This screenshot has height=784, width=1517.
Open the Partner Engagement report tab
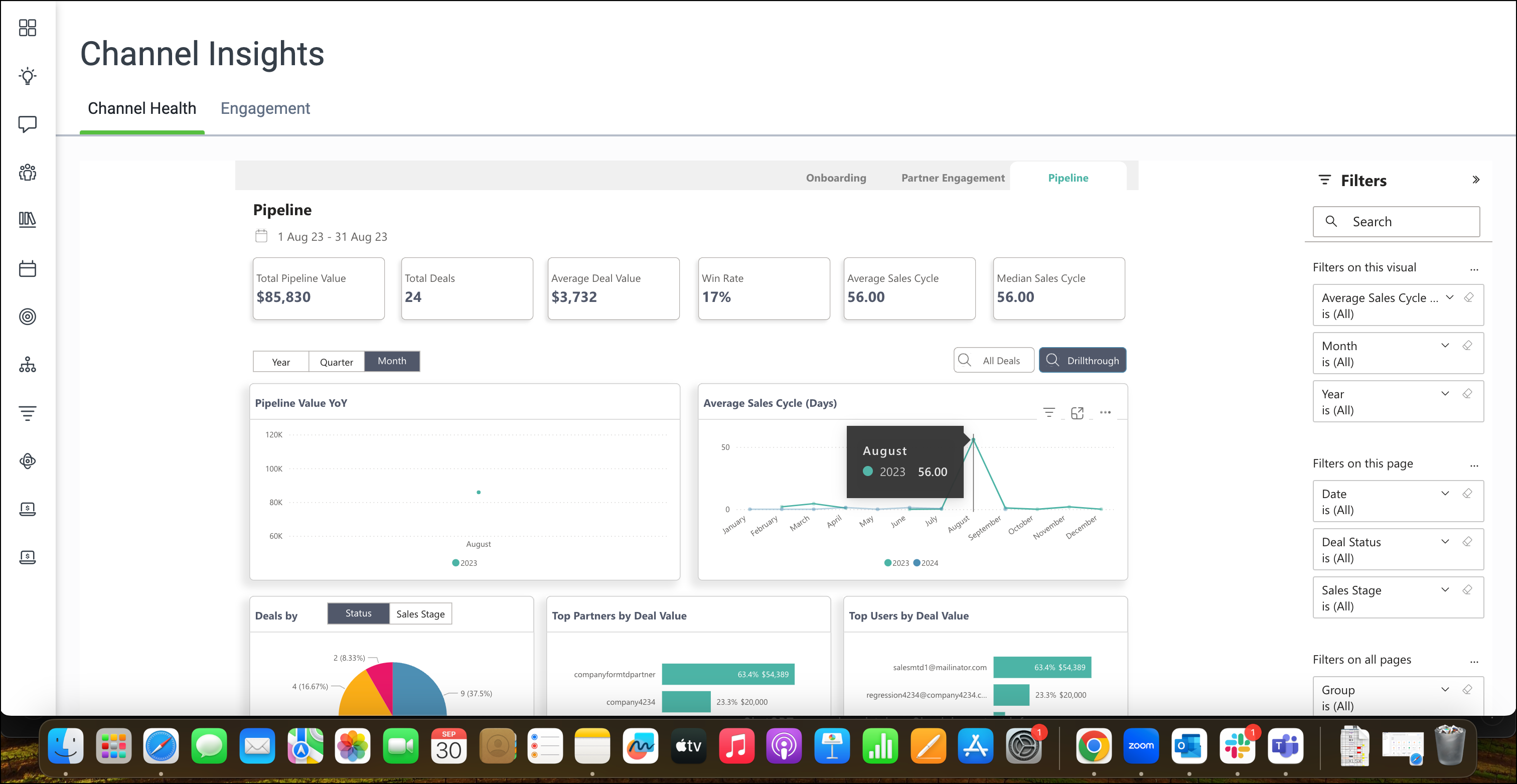click(x=952, y=178)
